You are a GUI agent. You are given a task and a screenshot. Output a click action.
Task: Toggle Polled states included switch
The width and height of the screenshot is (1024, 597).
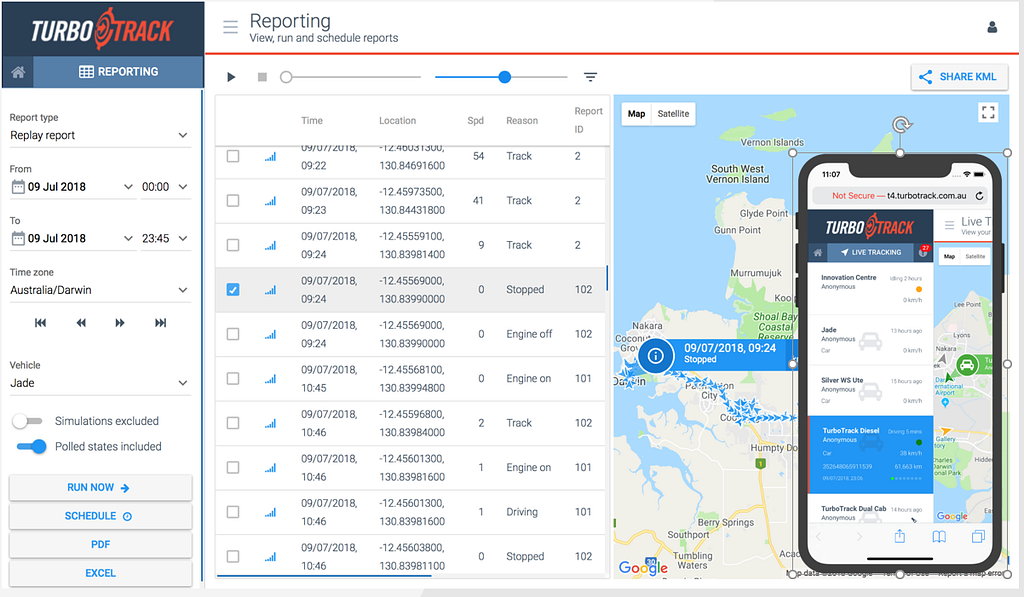(x=31, y=447)
